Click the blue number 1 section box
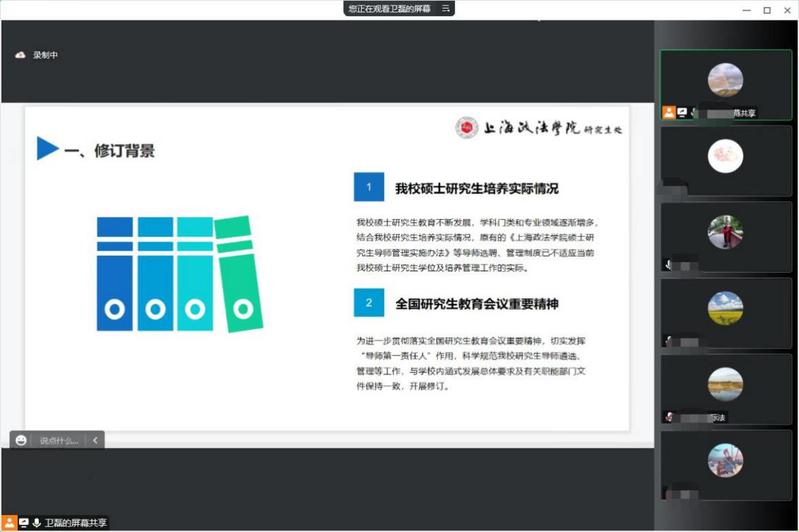799x532 pixels. pyautogui.click(x=368, y=187)
